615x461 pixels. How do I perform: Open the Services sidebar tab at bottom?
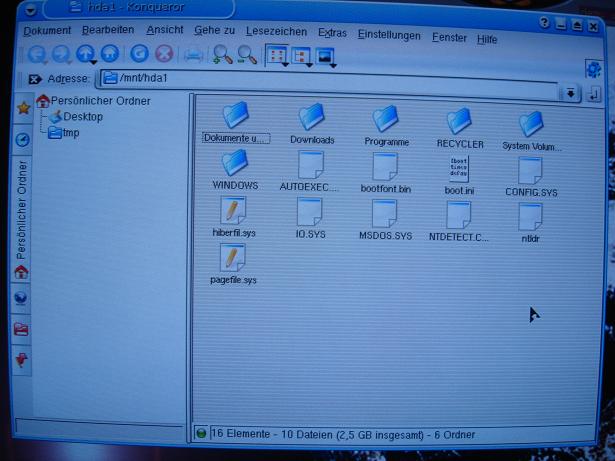coord(21,359)
